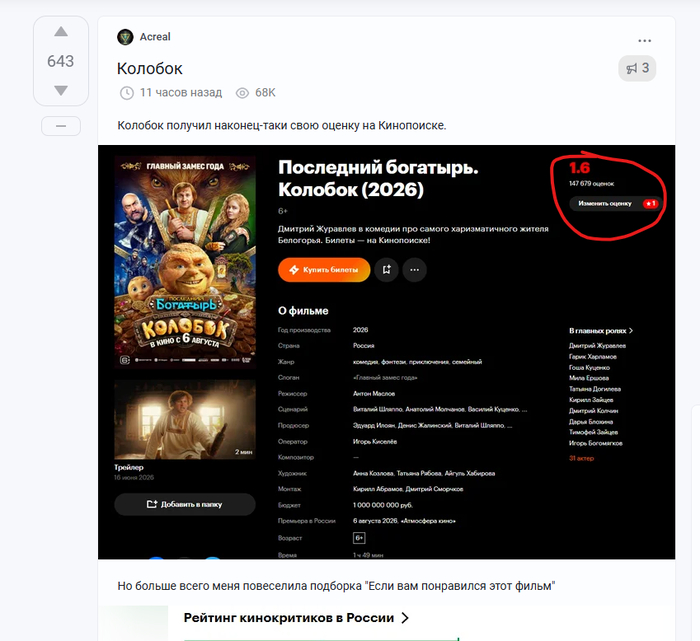Screen dimensions: 700x641
Task: Open the three-dot more button under the movie title
Action: pos(415,270)
